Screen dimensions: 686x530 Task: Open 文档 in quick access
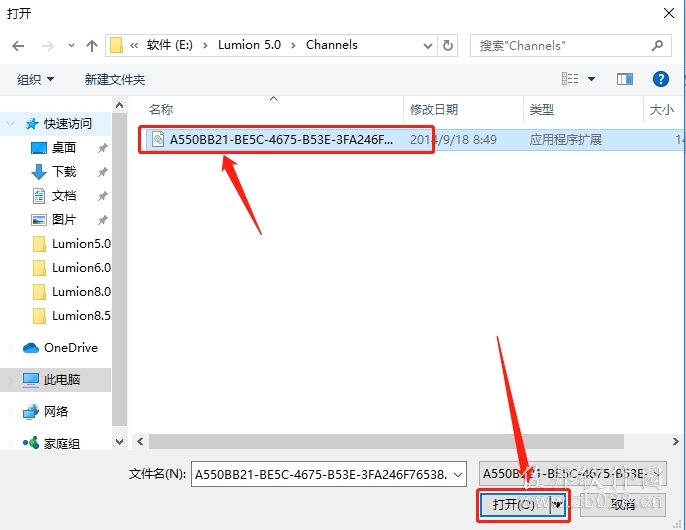(x=64, y=196)
